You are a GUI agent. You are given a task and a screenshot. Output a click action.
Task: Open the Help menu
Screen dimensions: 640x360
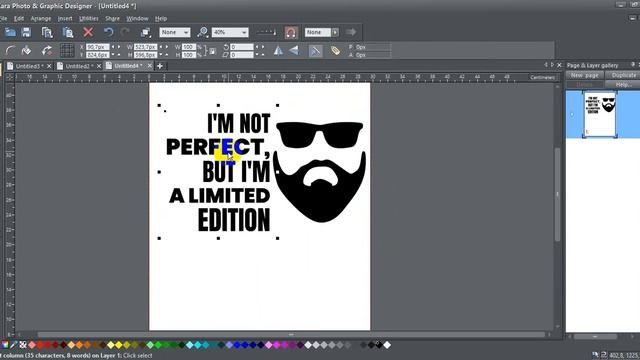tap(161, 18)
